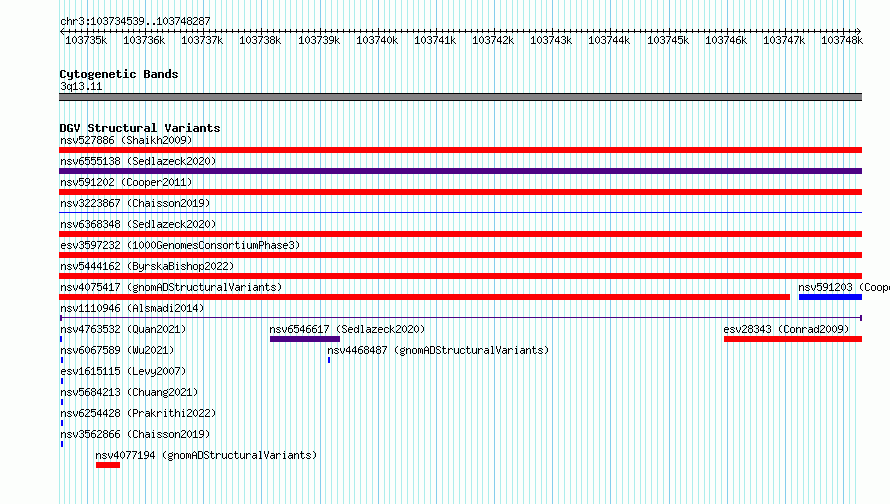The width and height of the screenshot is (890, 504).
Task: Open esv3597232 (1000GenomesConsortiumPhase3) label
Action: [180, 245]
